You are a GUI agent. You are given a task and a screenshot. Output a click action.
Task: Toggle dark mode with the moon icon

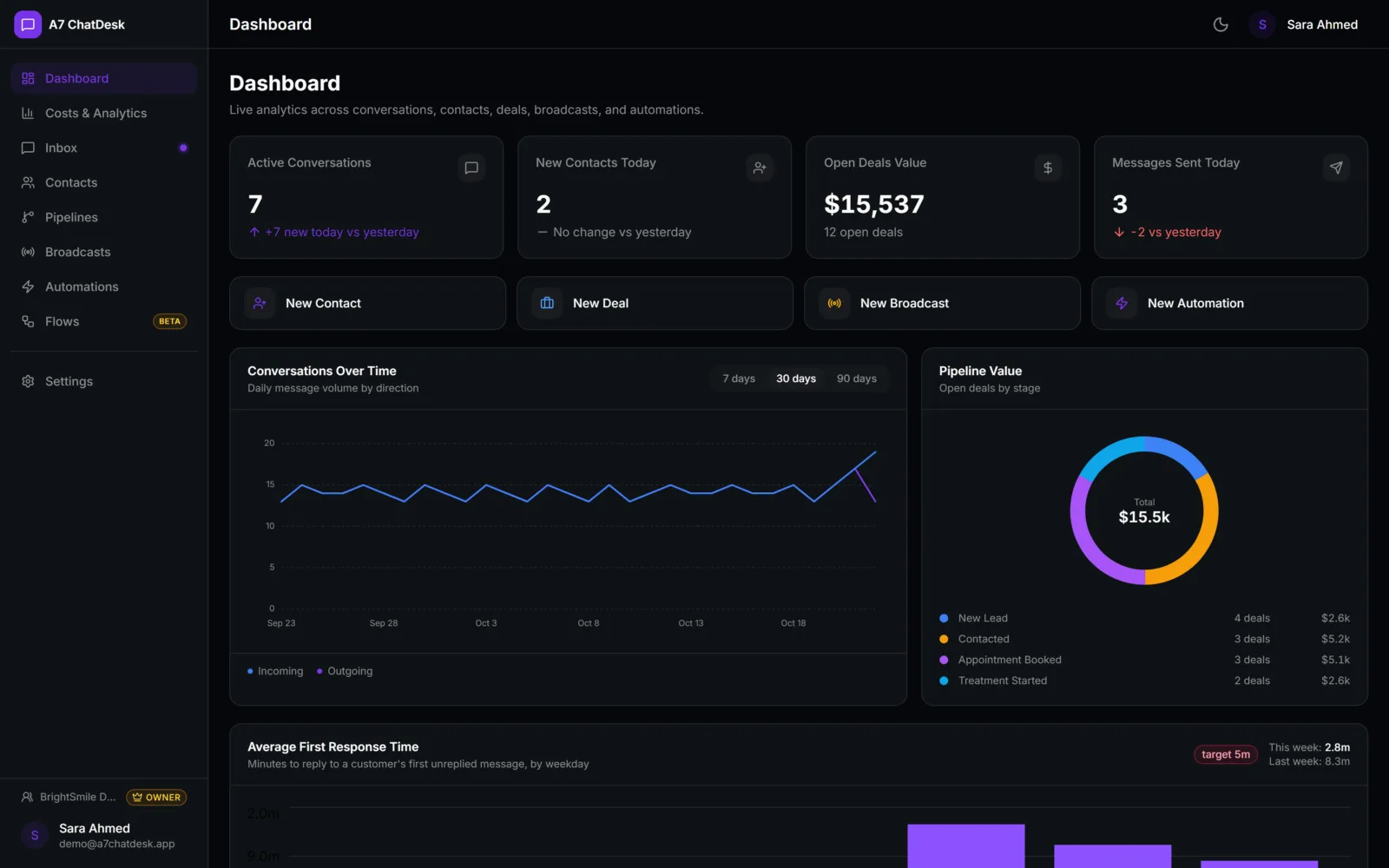[x=1221, y=24]
